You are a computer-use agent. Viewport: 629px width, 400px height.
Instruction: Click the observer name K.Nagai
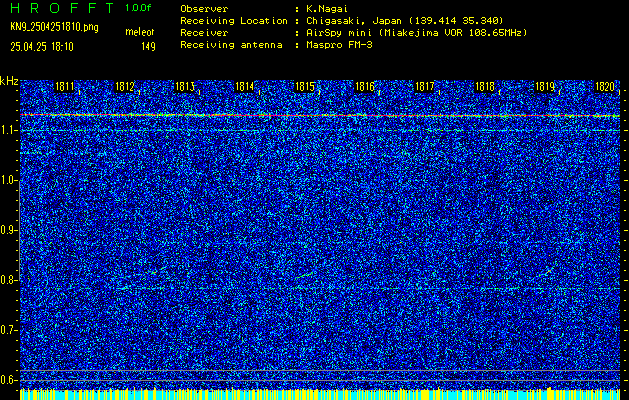[x=327, y=9]
